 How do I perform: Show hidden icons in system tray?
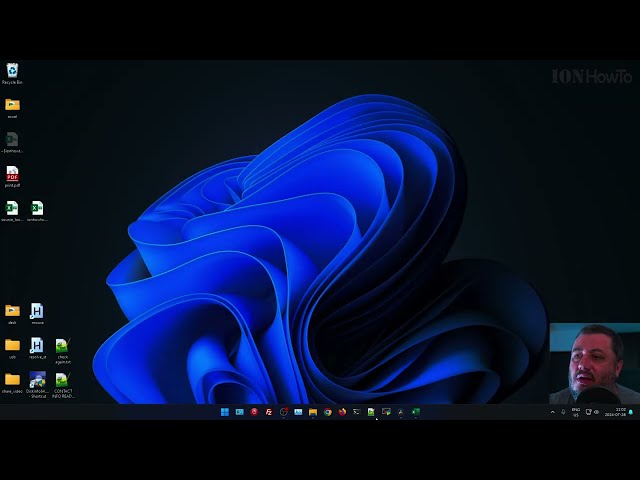(x=553, y=412)
